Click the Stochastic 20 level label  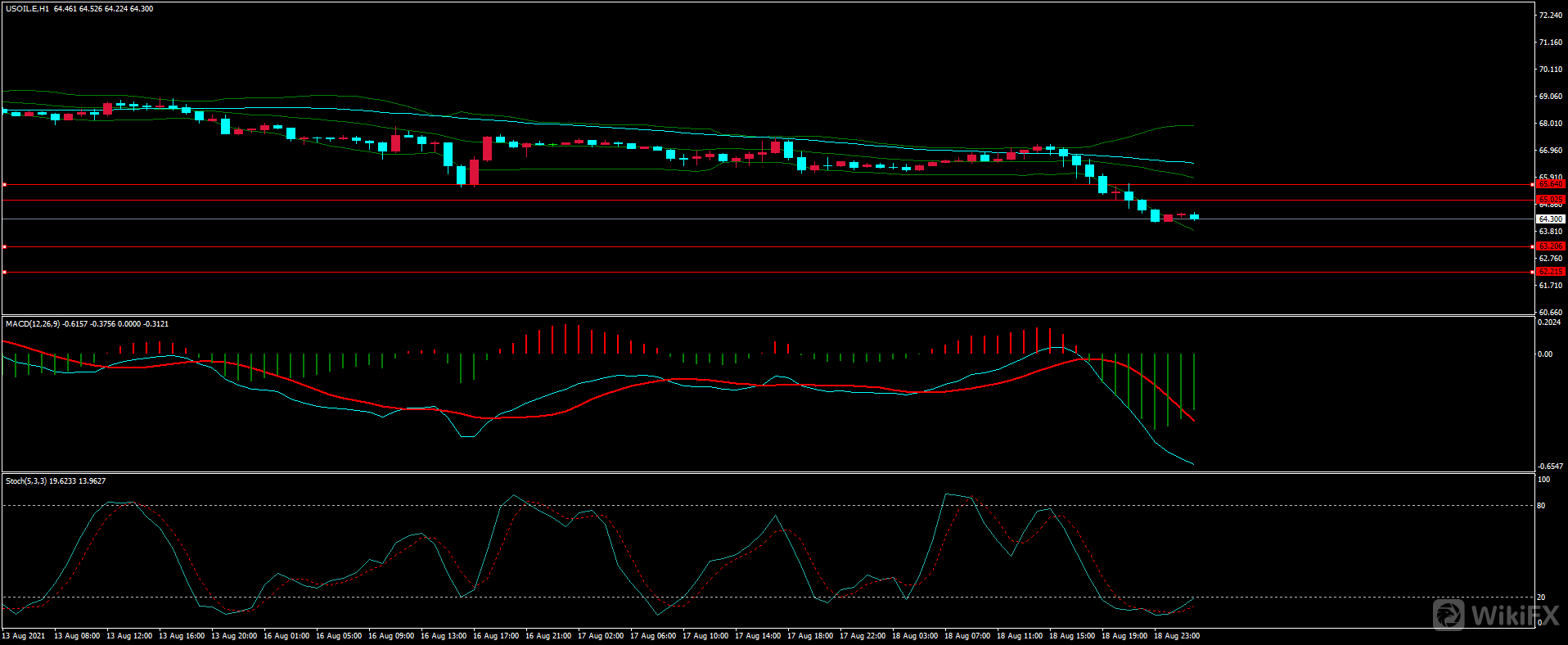coord(1541,598)
